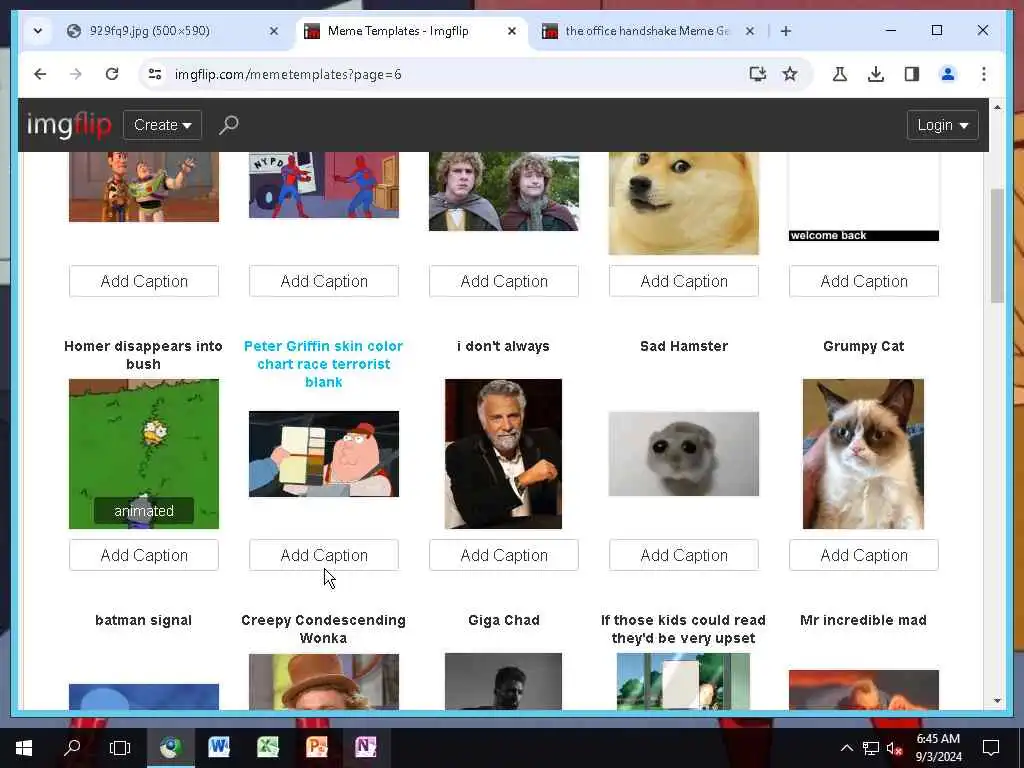
Task: Show hidden system tray icons
Action: click(846, 748)
